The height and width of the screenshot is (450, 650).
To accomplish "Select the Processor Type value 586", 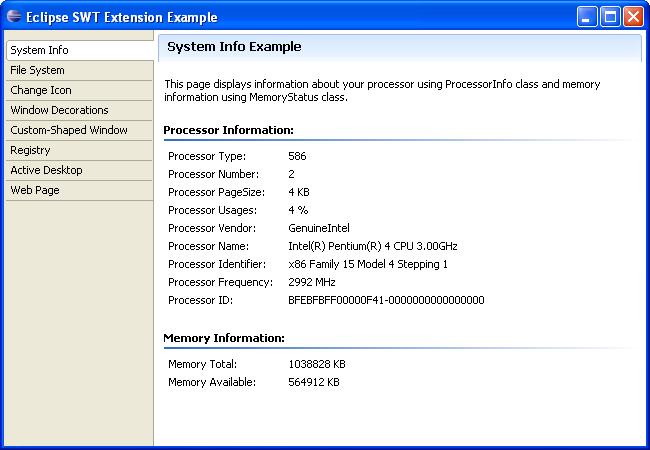I will coord(297,156).
